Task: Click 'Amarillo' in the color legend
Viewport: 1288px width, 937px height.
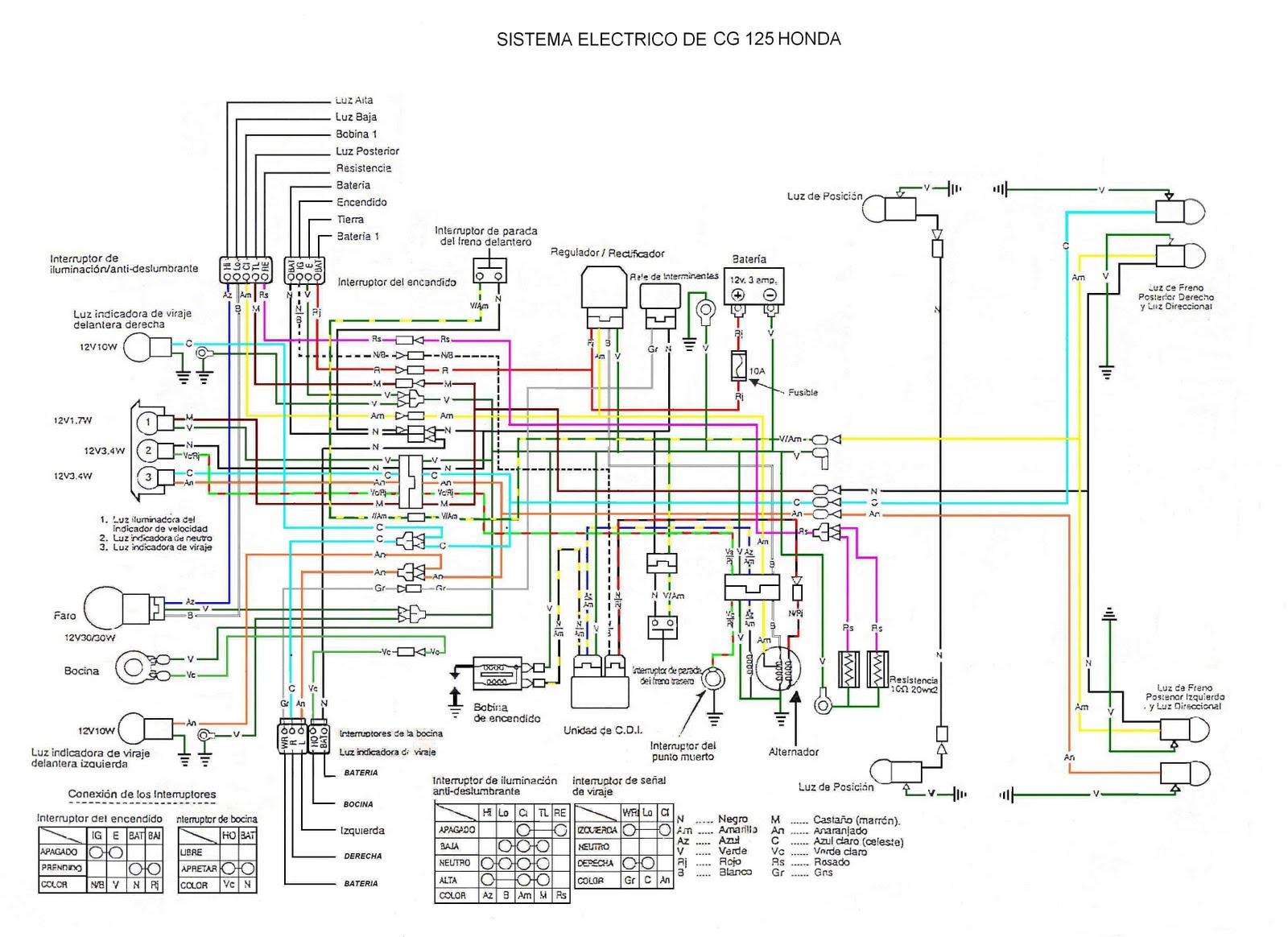Action: tap(737, 830)
